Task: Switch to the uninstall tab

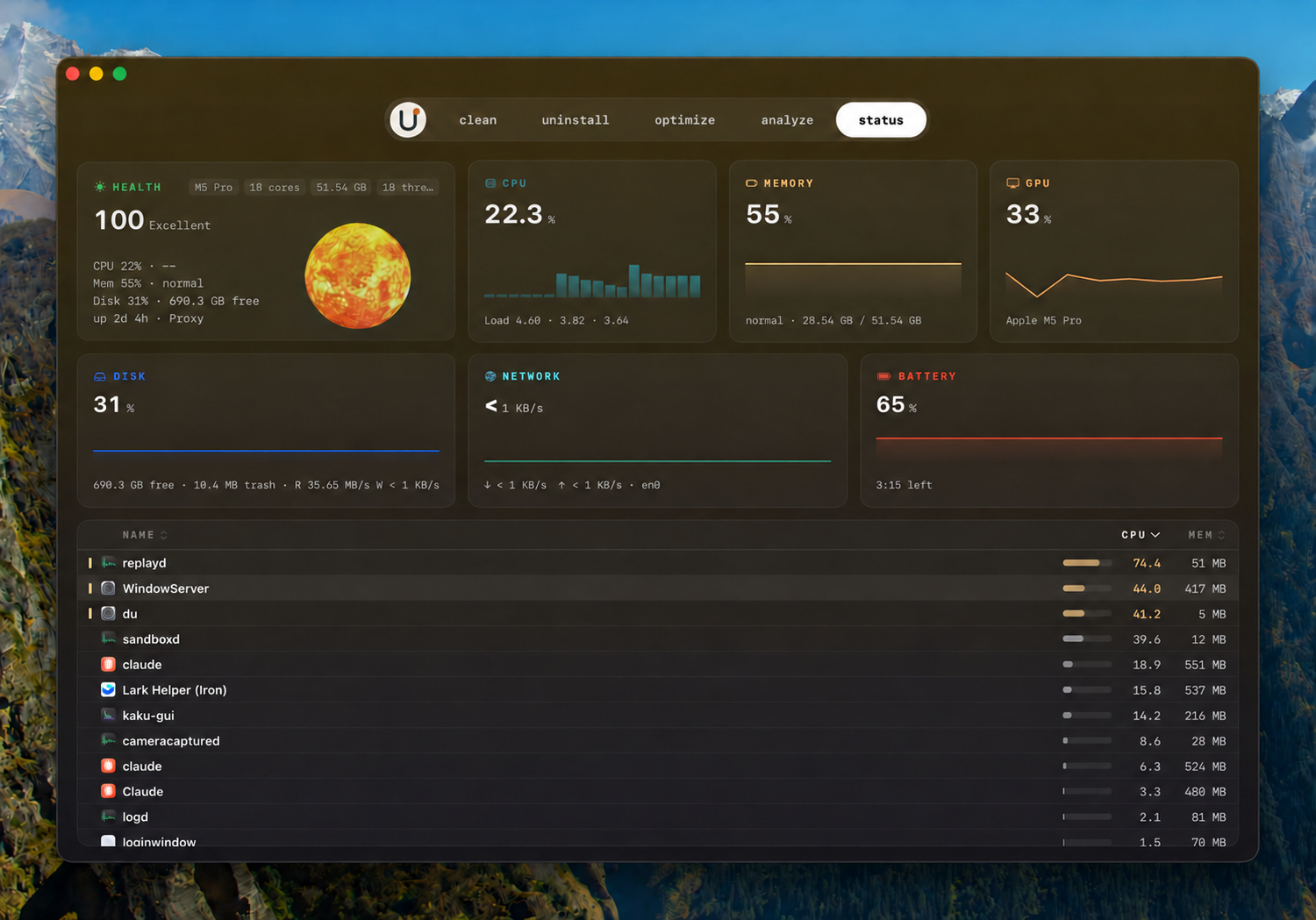Action: [576, 120]
